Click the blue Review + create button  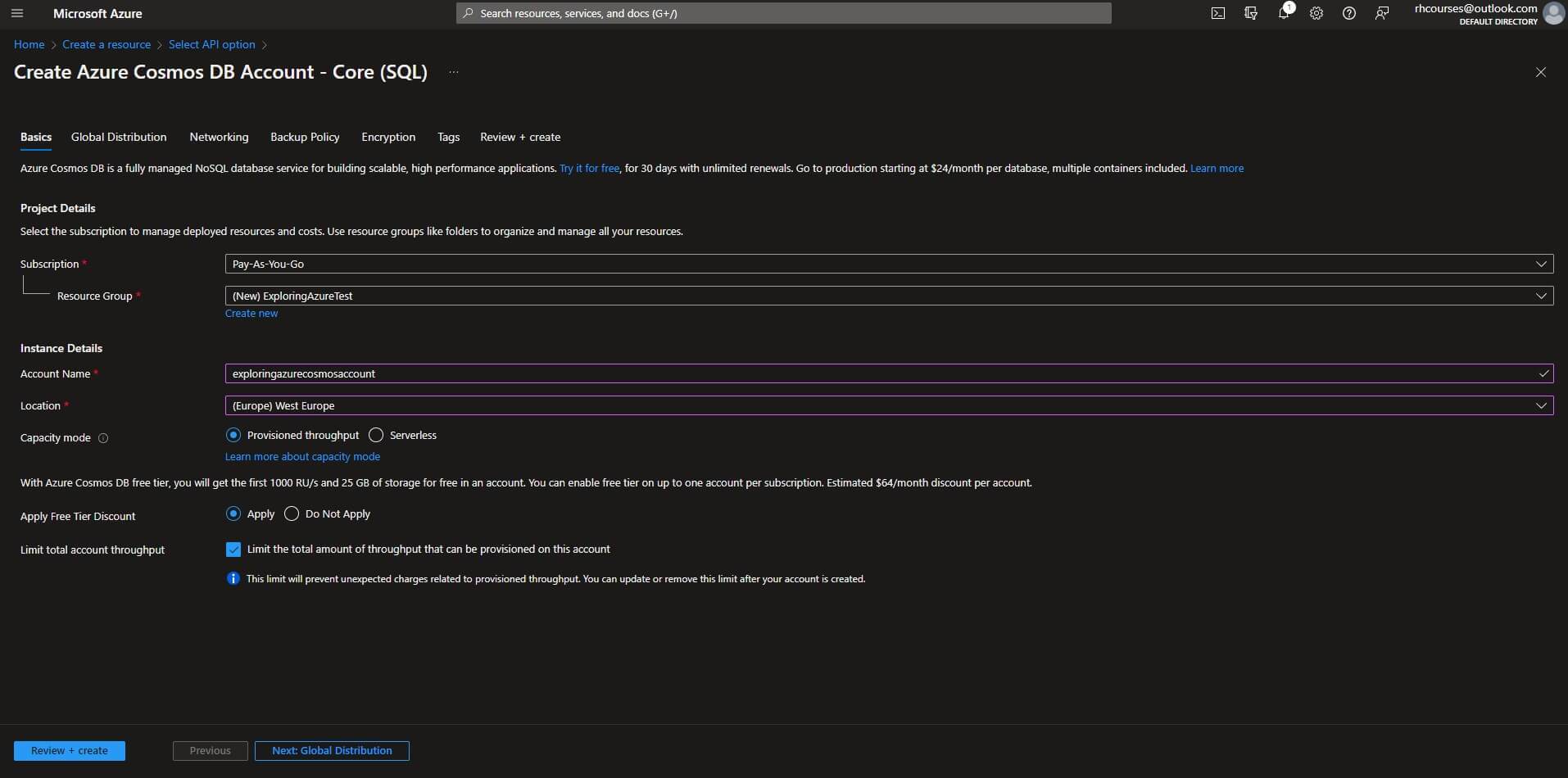(70, 750)
